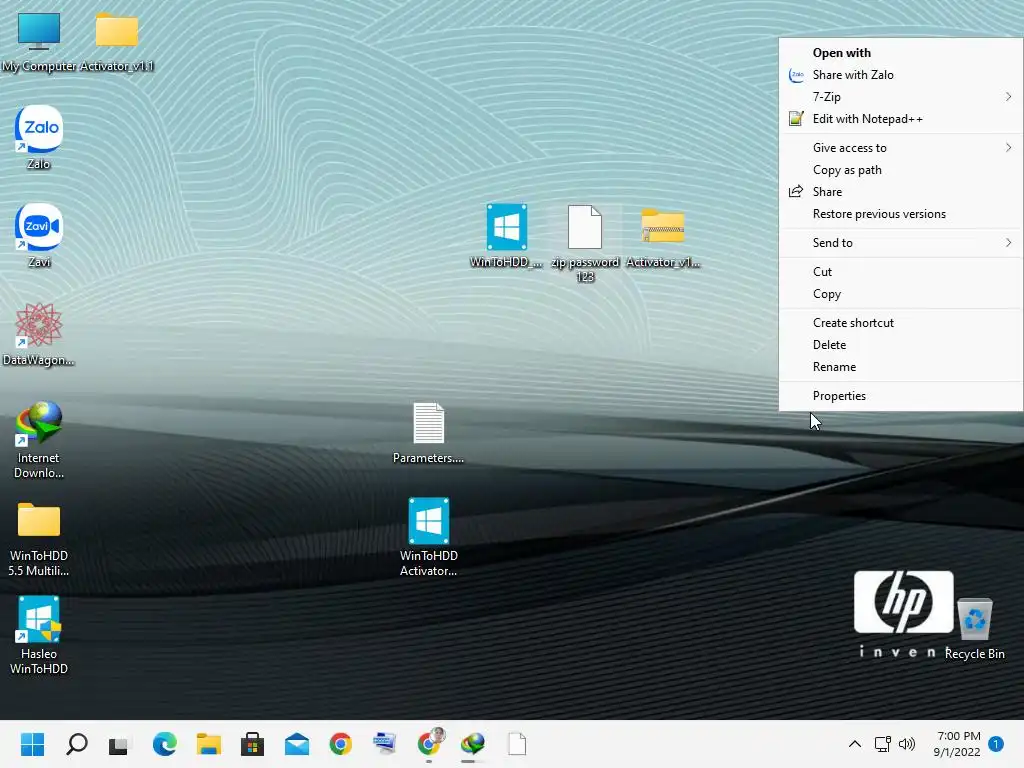
Task: Open network status tray icon
Action: [882, 744]
